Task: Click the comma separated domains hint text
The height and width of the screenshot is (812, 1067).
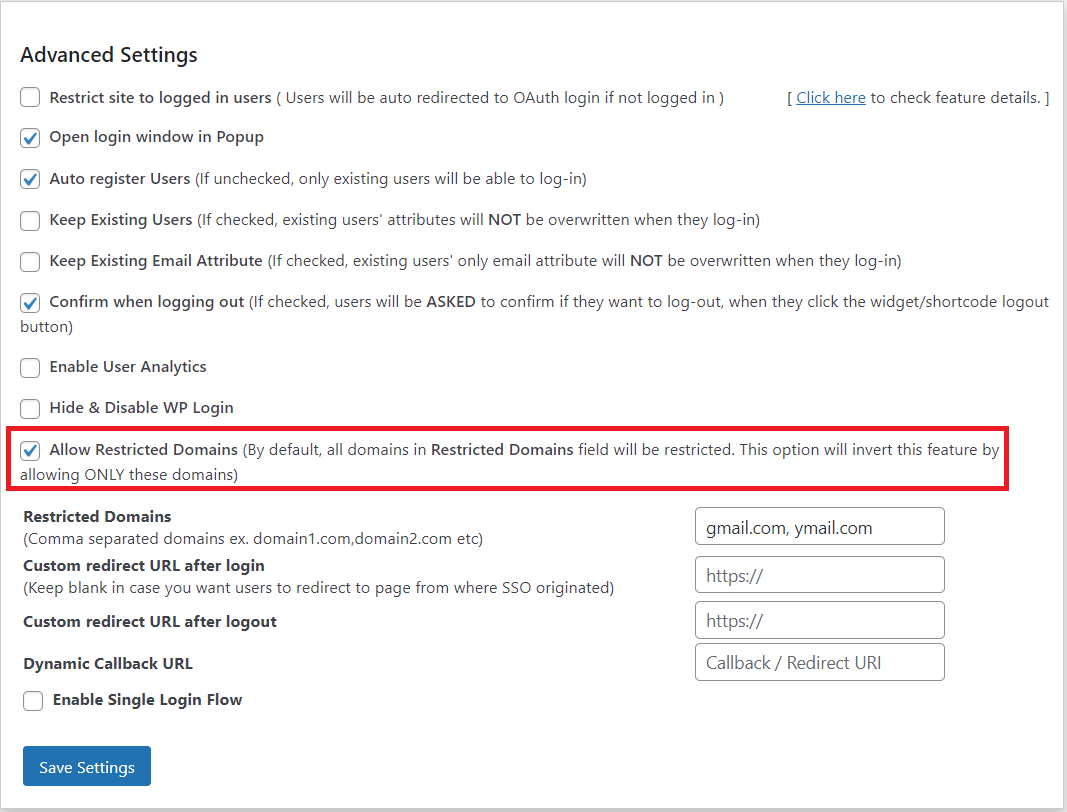Action: coord(253,539)
